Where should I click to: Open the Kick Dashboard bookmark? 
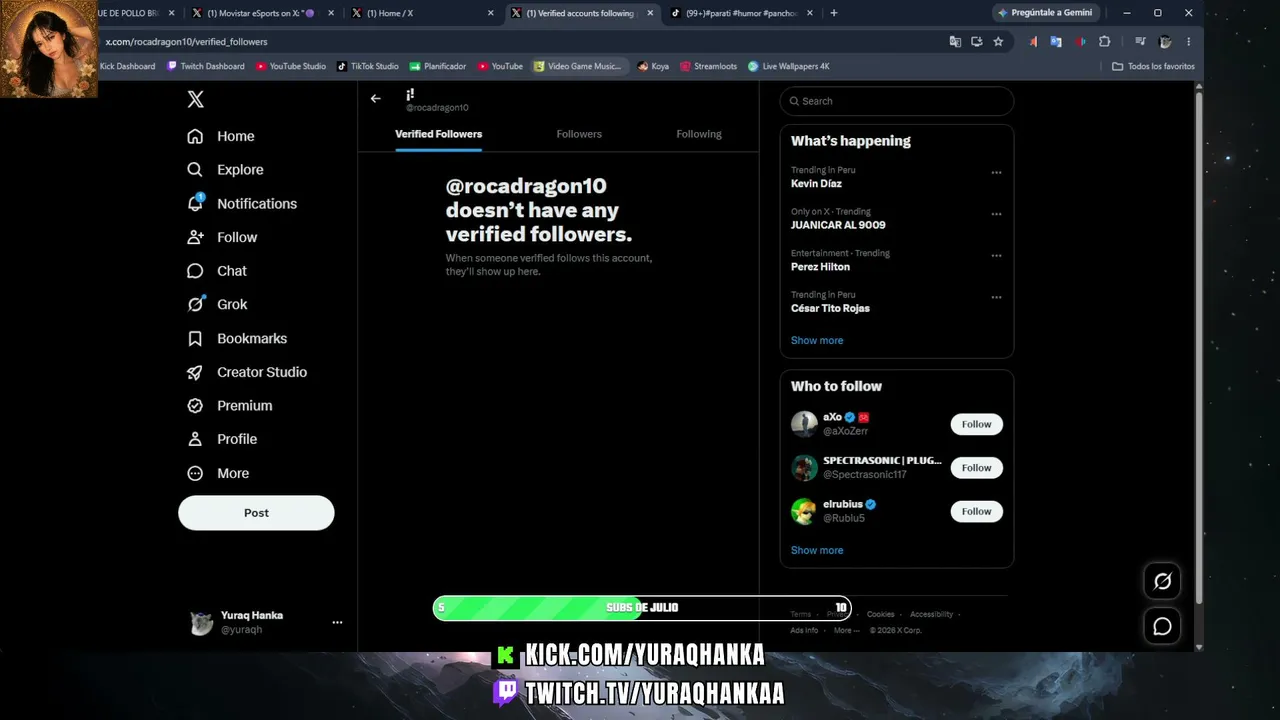click(x=127, y=66)
